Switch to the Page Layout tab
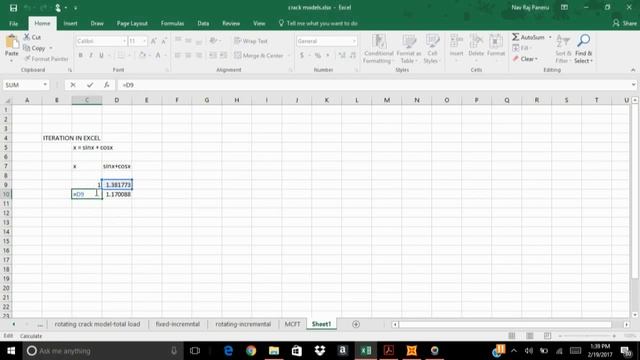 (132, 24)
